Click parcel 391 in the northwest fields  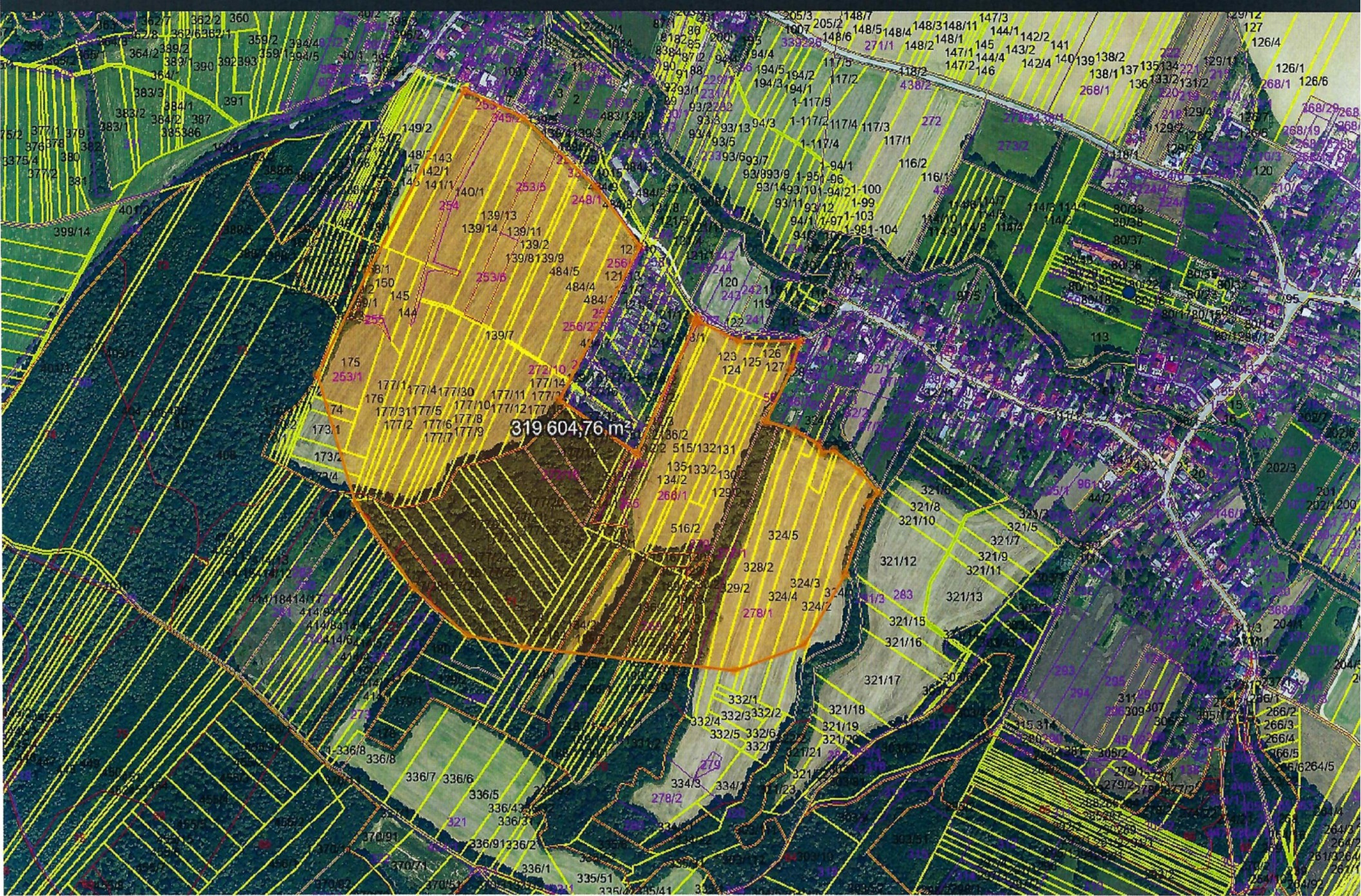(x=233, y=101)
